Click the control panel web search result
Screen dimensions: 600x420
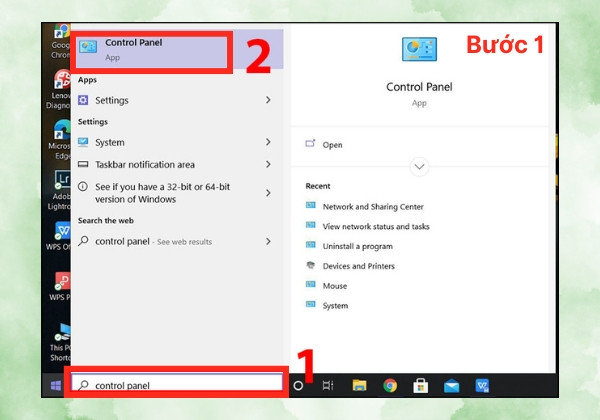177,241
